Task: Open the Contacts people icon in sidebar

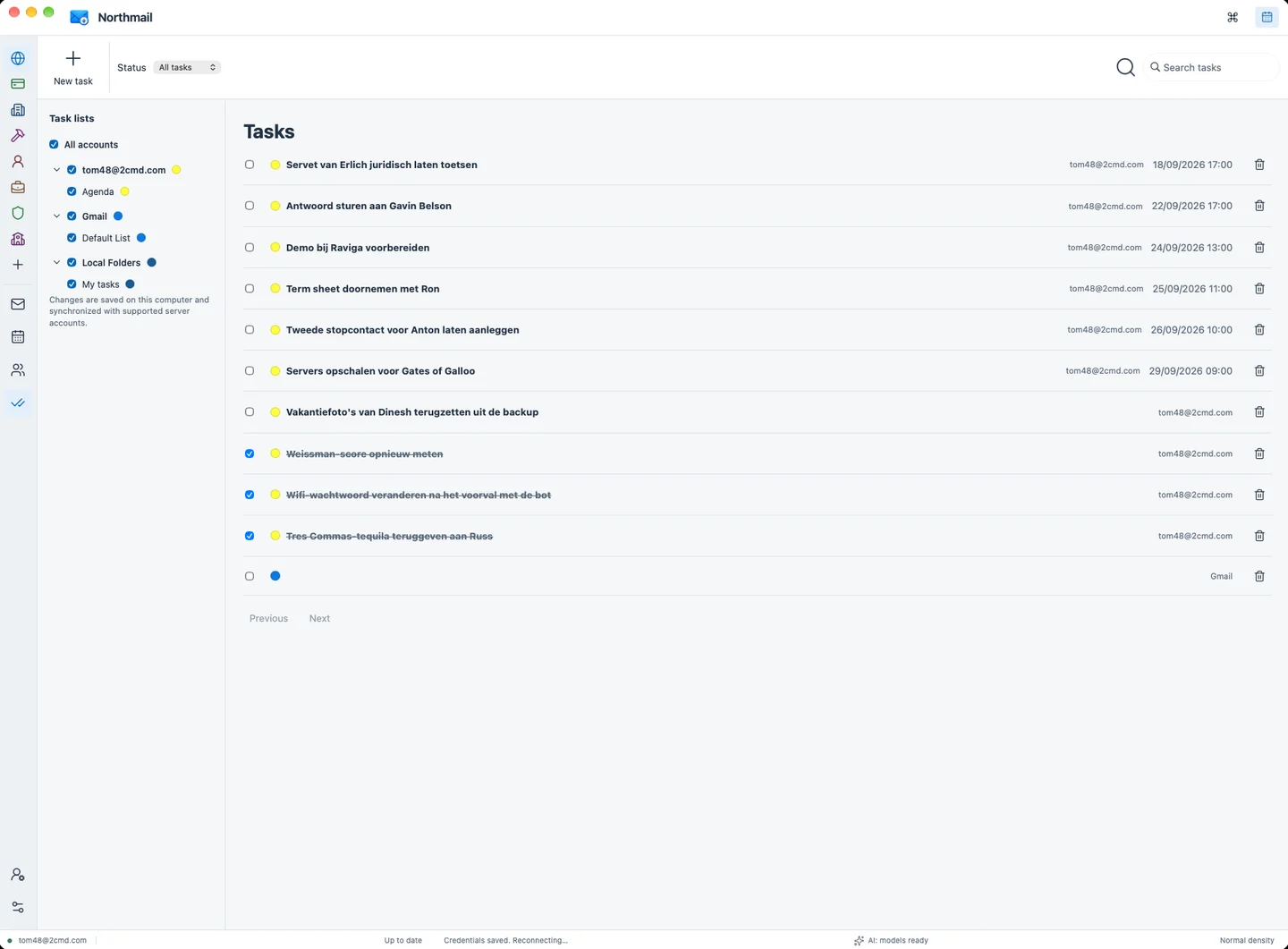Action: [x=18, y=369]
